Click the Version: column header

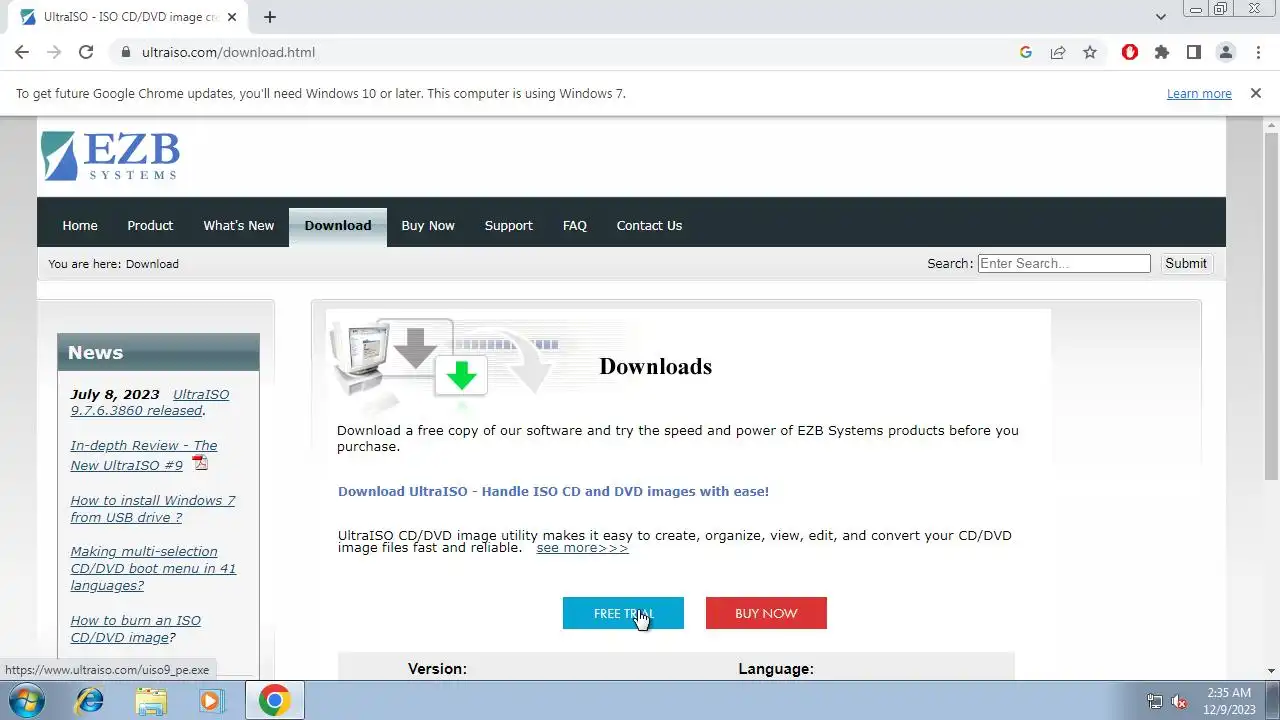[437, 669]
